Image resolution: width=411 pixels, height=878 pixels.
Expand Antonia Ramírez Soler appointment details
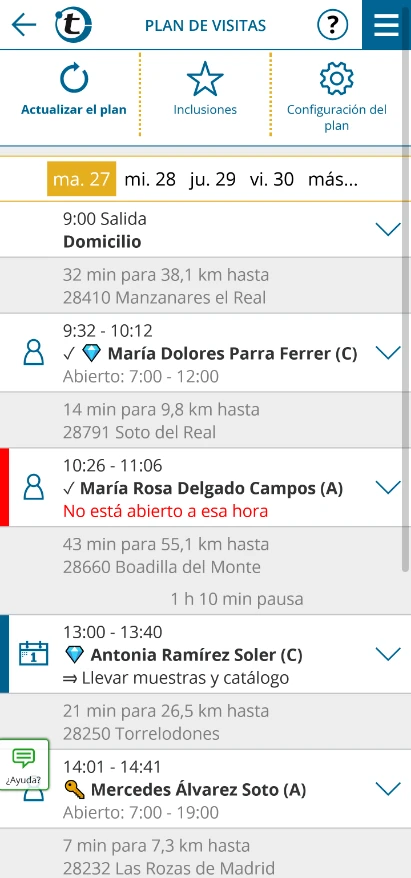click(387, 654)
